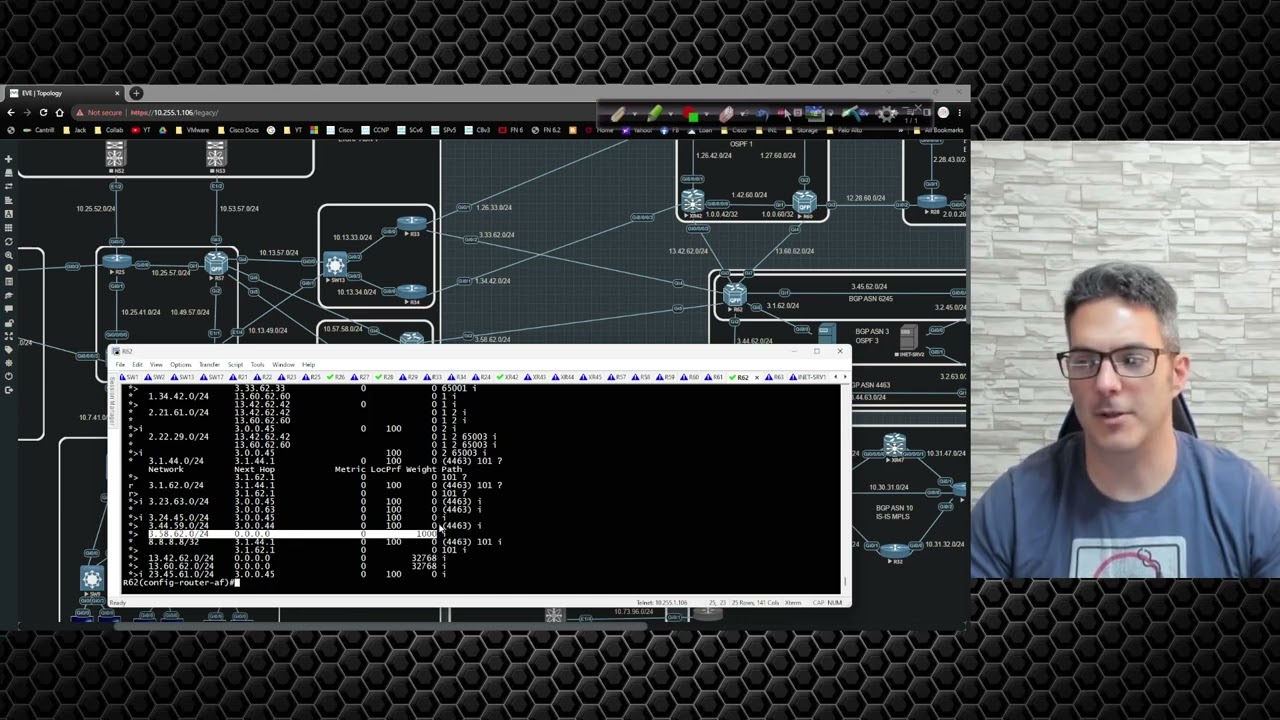Viewport: 1280px width, 720px height.
Task: Open the Transfer menu in SecureCRT
Action: 209,365
